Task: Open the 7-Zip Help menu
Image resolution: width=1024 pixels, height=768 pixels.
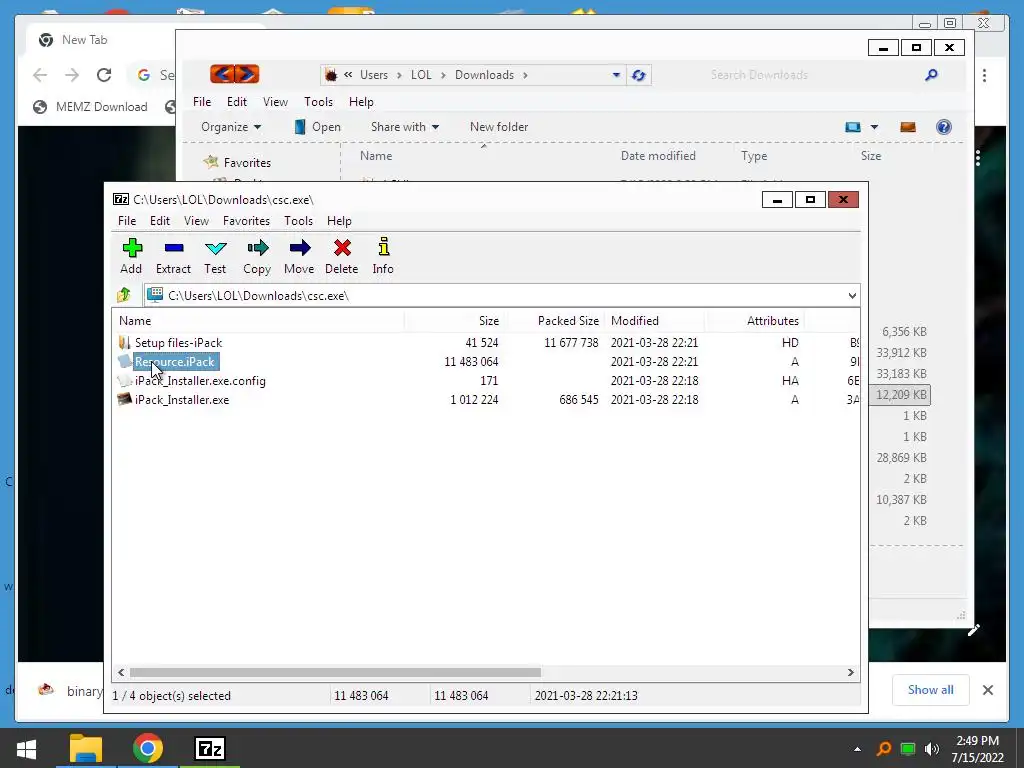Action: [339, 221]
